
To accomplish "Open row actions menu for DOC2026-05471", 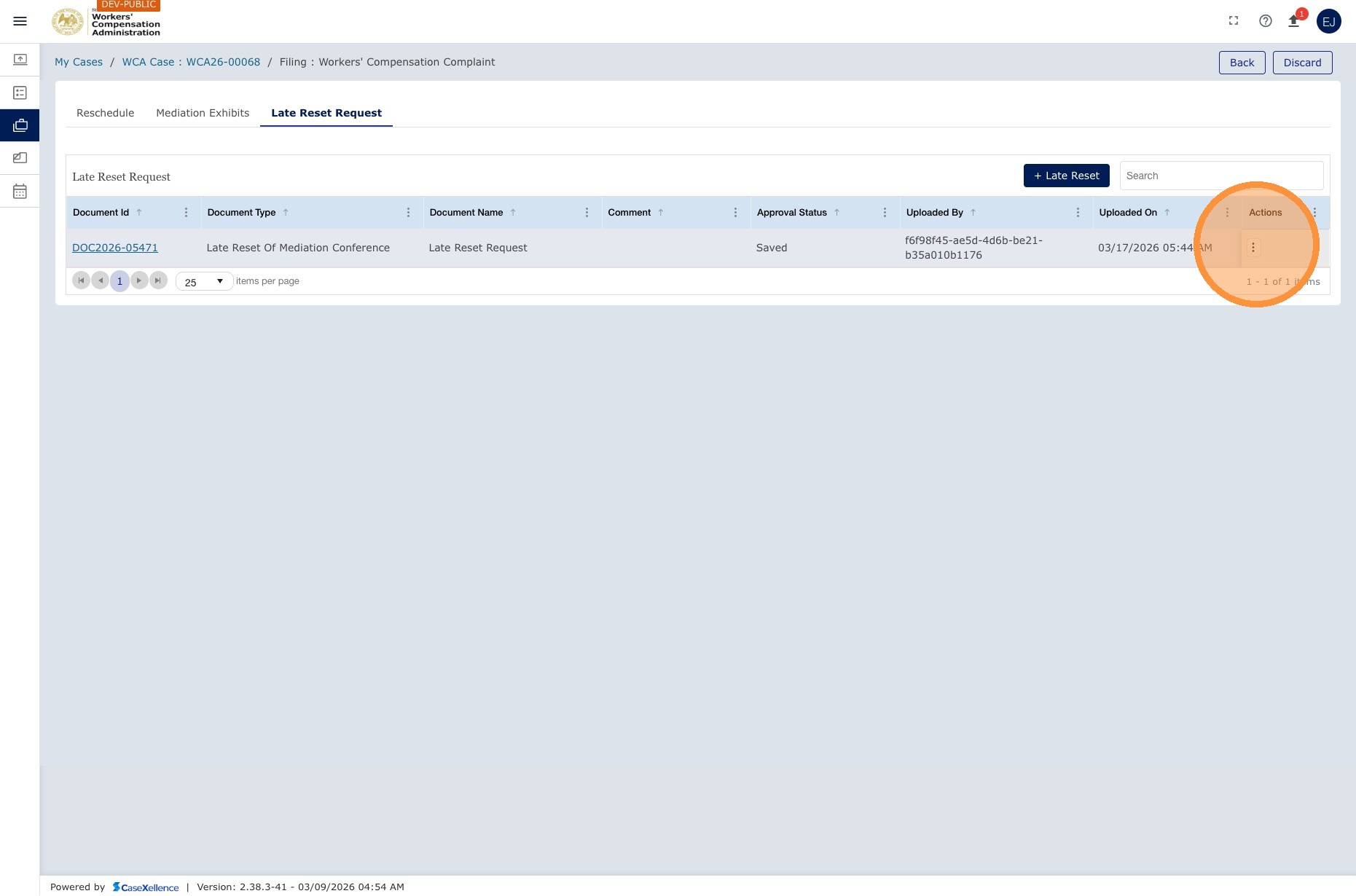I will tap(1253, 248).
